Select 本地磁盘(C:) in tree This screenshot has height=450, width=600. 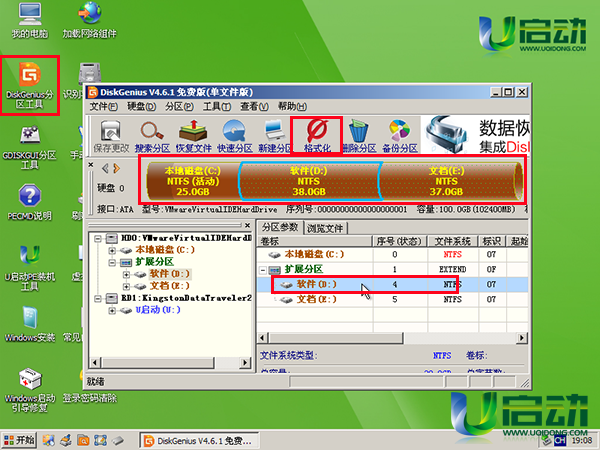(x=165, y=250)
